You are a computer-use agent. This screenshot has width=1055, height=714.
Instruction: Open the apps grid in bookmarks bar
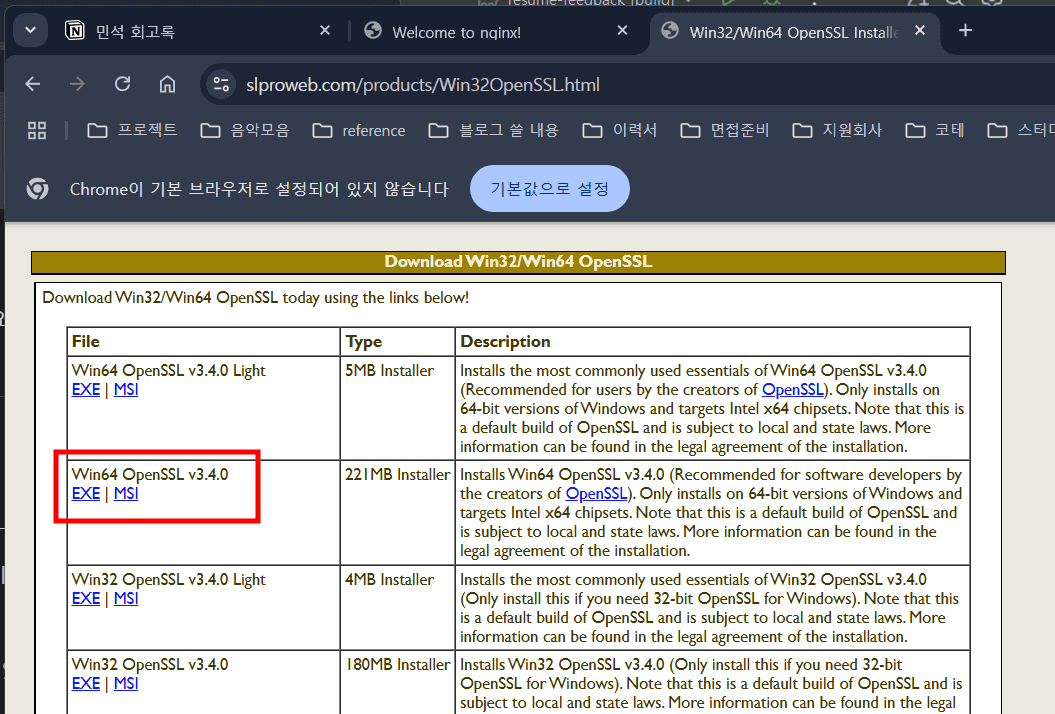[37, 130]
